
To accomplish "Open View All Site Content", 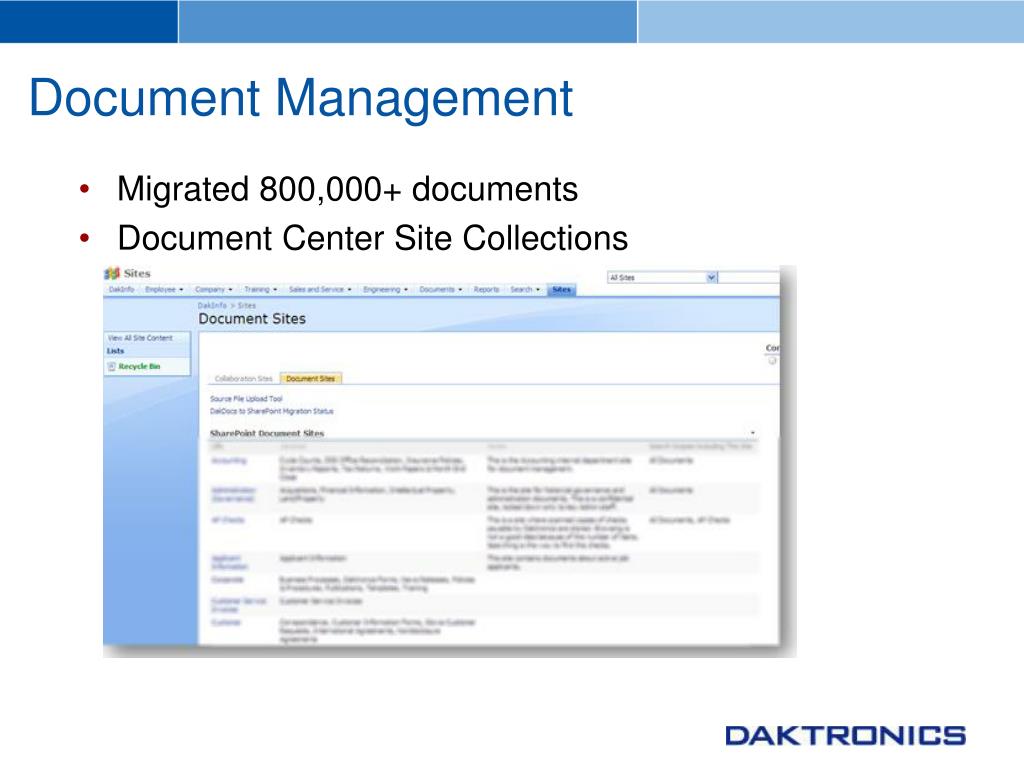I will click(x=140, y=338).
